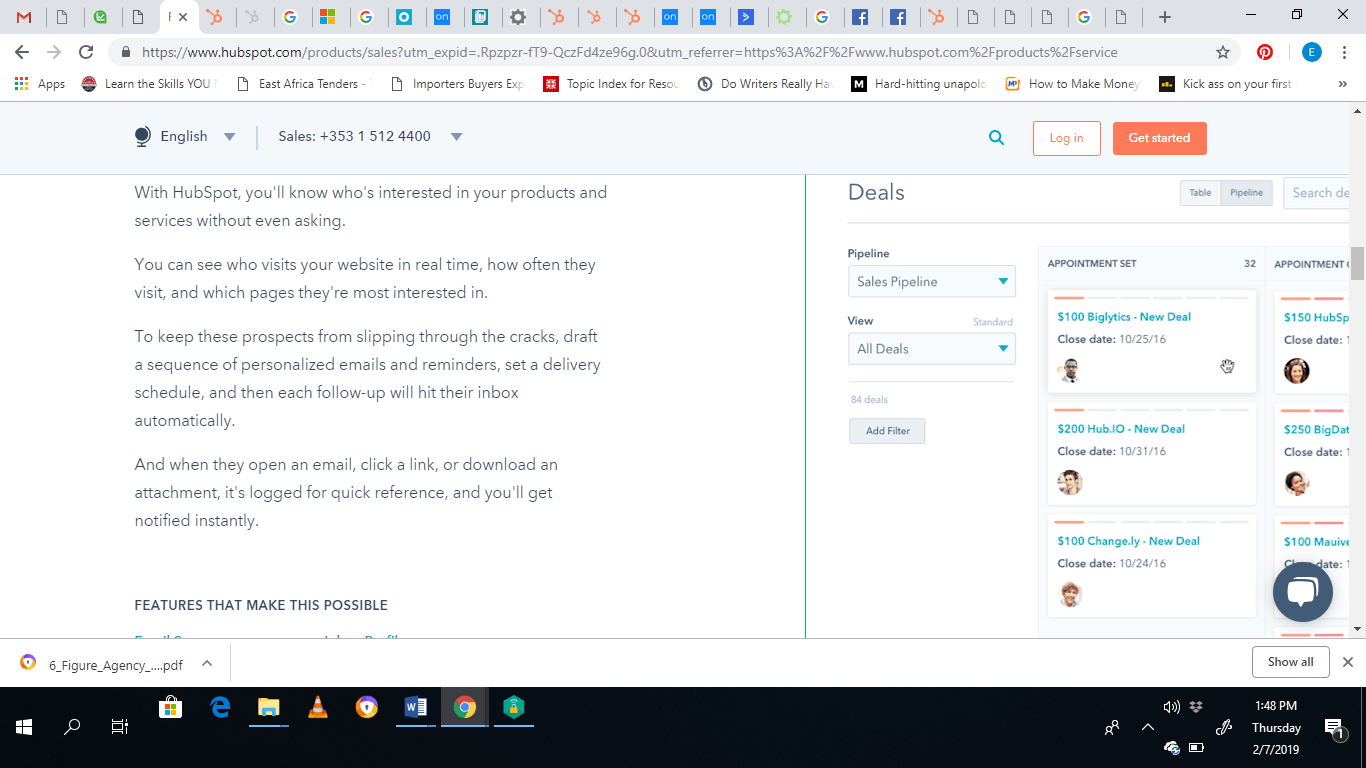This screenshot has height=768, width=1366.
Task: Open File Explorer from taskbar
Action: (268, 707)
